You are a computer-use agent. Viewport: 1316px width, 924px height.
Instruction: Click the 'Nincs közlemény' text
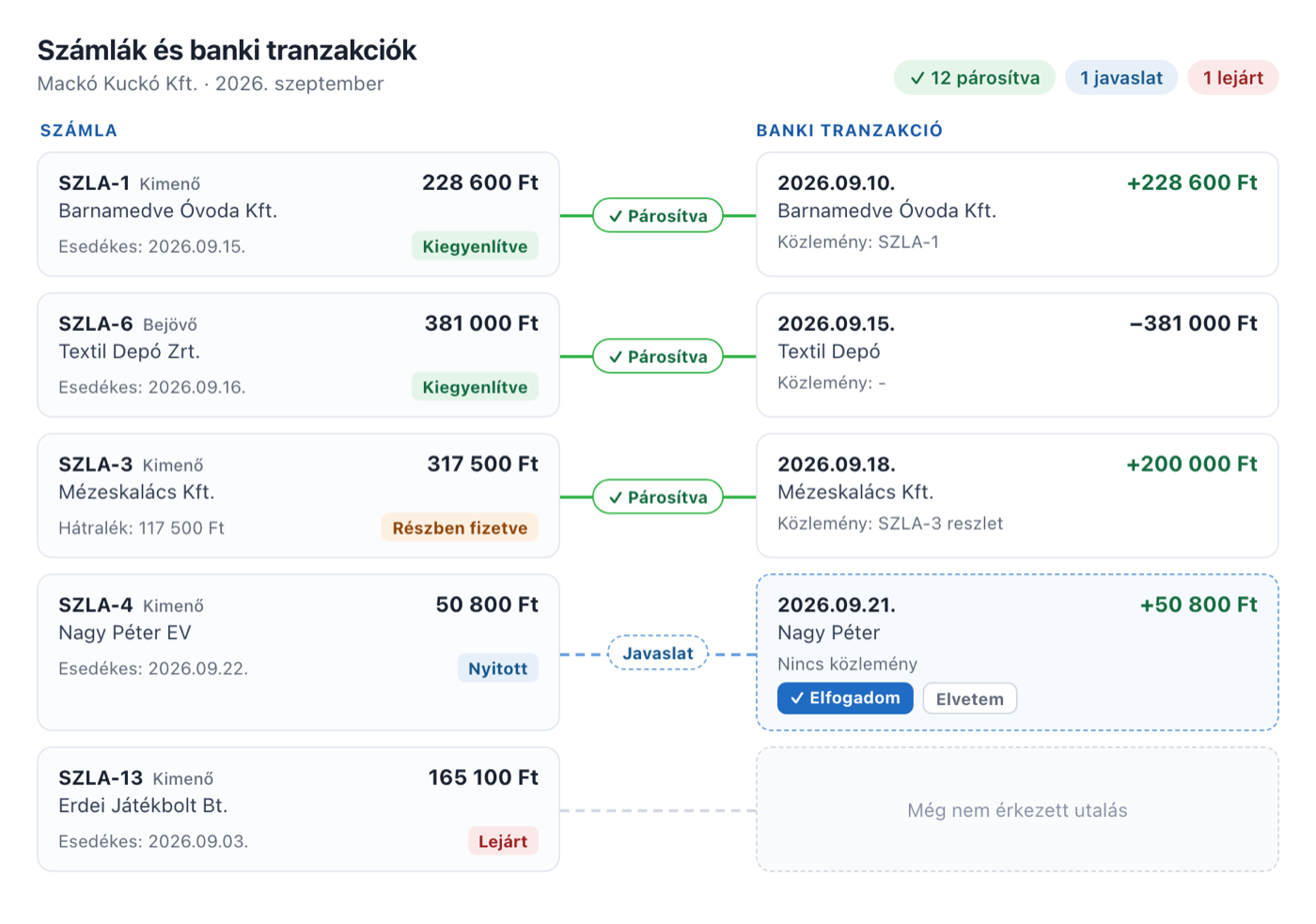tap(847, 664)
